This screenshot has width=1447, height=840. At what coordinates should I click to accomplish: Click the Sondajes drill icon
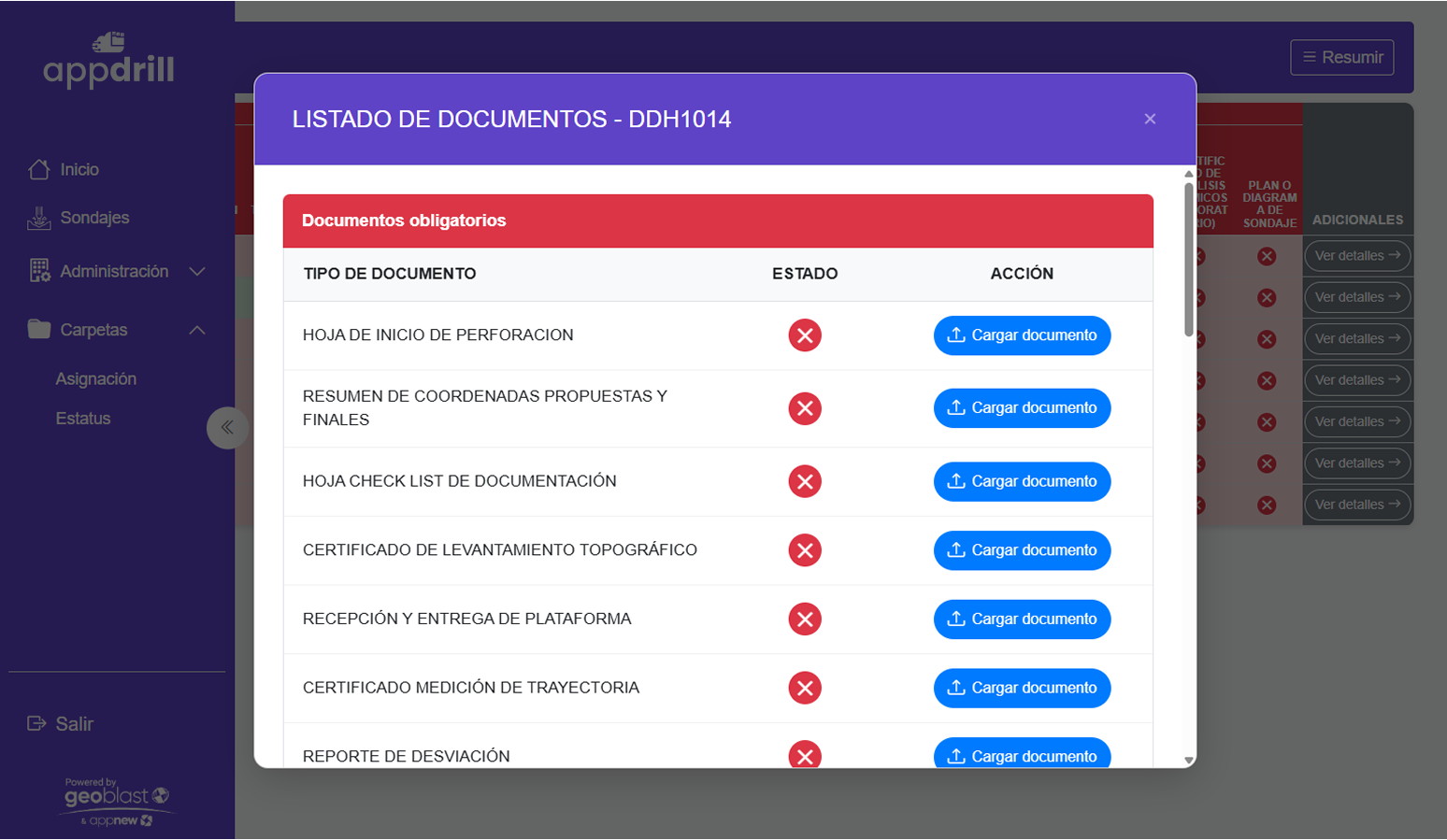(x=39, y=218)
